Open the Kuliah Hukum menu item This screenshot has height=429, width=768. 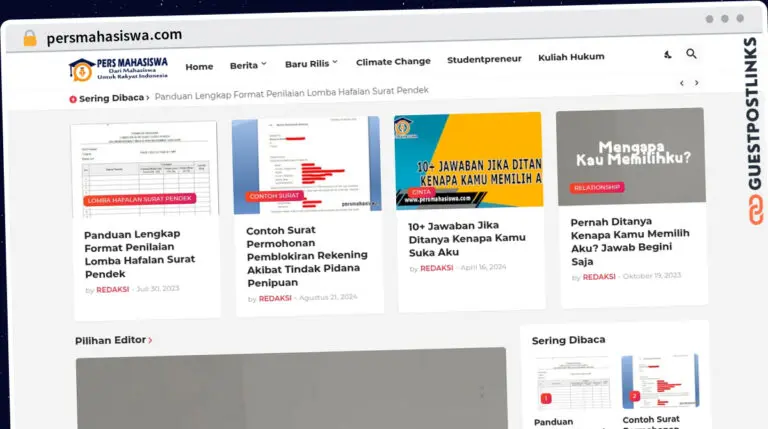[x=571, y=57]
